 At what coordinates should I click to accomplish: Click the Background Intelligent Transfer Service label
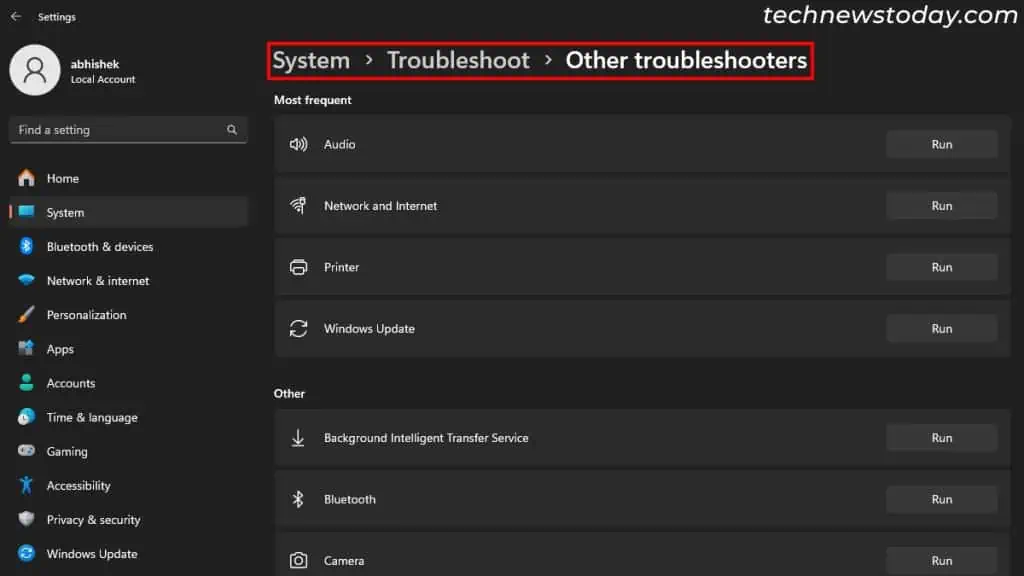(x=426, y=438)
